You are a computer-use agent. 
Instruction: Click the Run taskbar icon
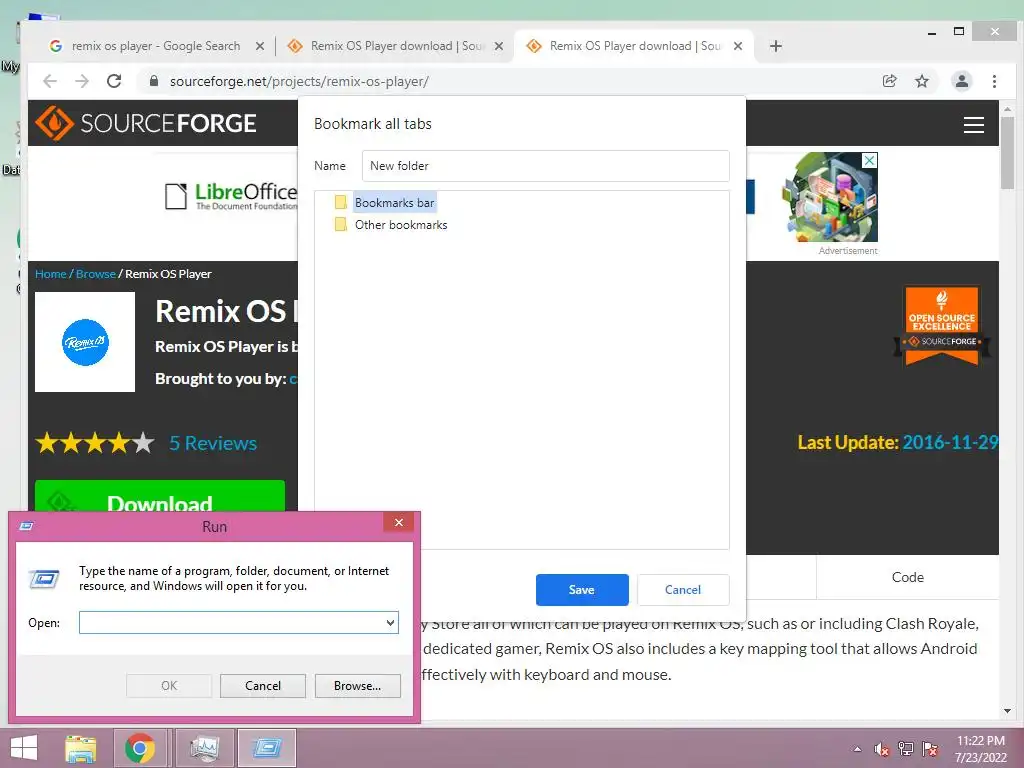(266, 748)
